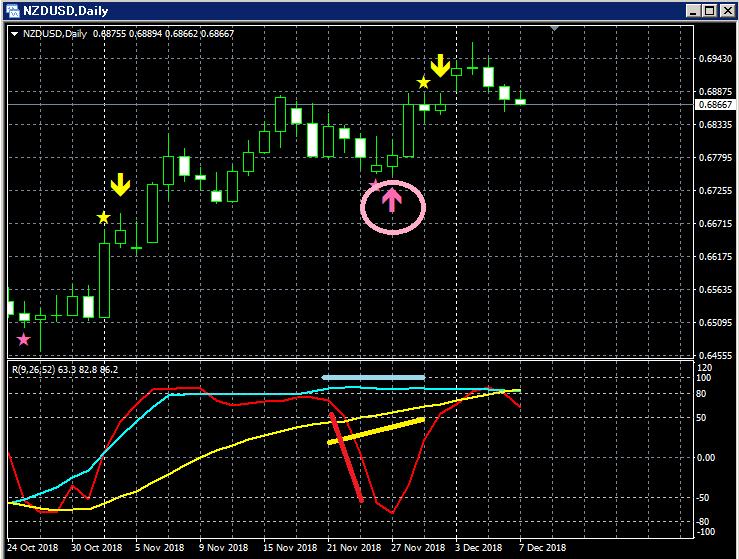Click indicator scale value 80
Screen dimensions: 739x559
[701, 394]
